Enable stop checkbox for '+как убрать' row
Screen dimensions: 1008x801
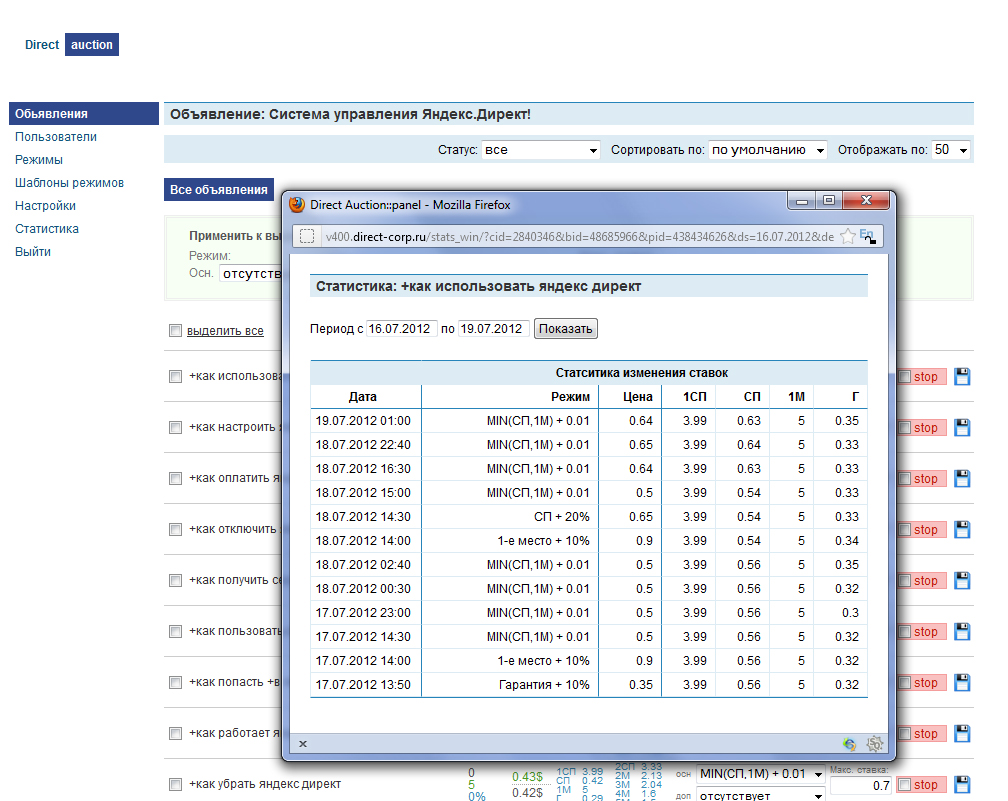tap(905, 785)
